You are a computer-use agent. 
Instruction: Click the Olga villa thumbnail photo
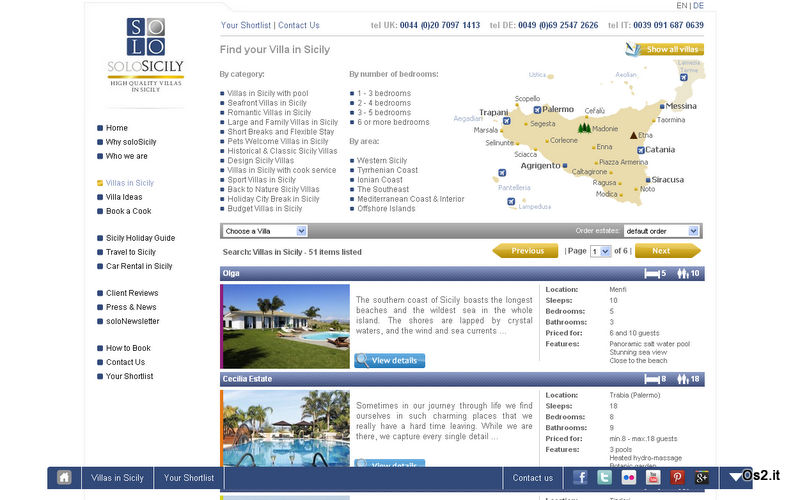tap(286, 326)
